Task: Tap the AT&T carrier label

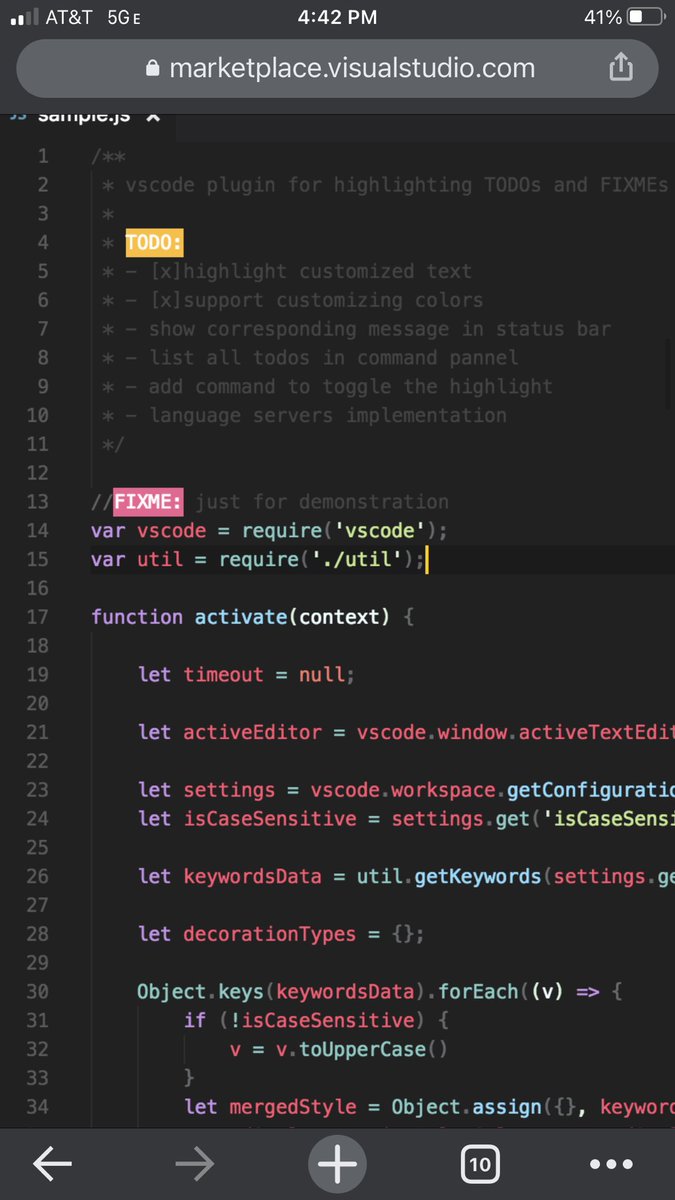Action: coord(71,17)
